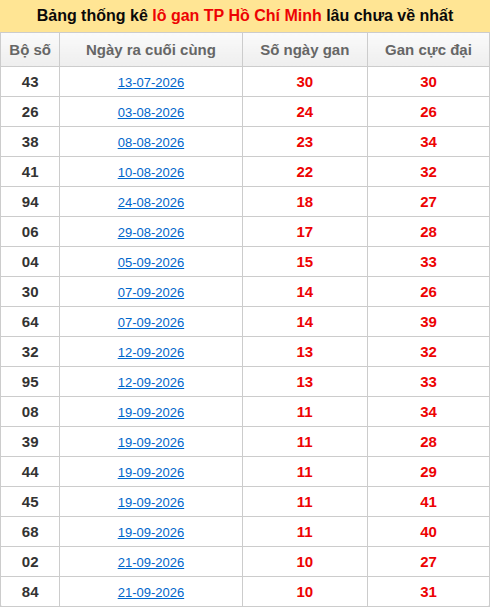Click the 08-08-2026 link for number 38
The height and width of the screenshot is (607, 490).
[151, 142]
